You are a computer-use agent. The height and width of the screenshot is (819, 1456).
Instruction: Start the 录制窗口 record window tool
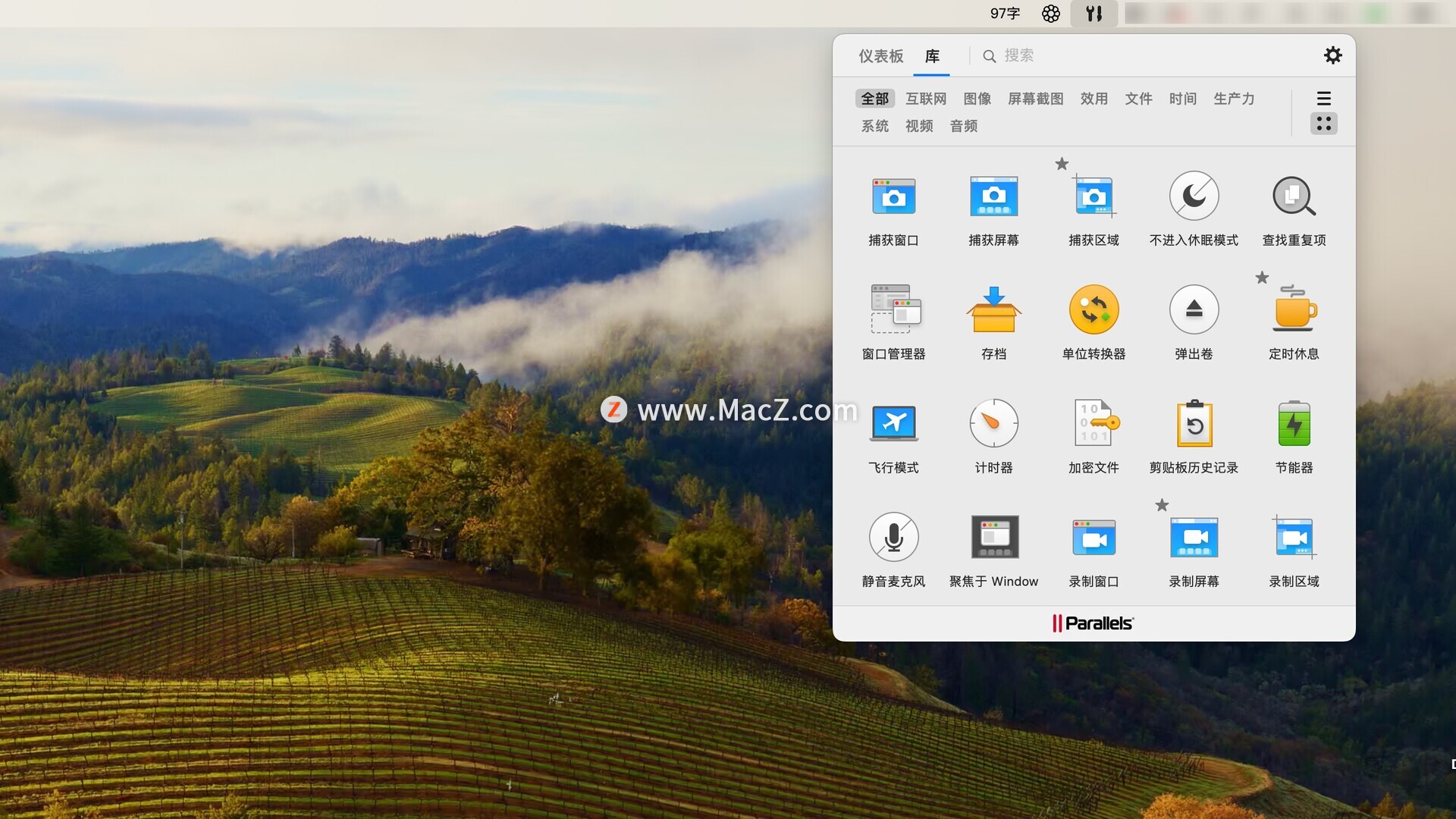click(x=1094, y=552)
